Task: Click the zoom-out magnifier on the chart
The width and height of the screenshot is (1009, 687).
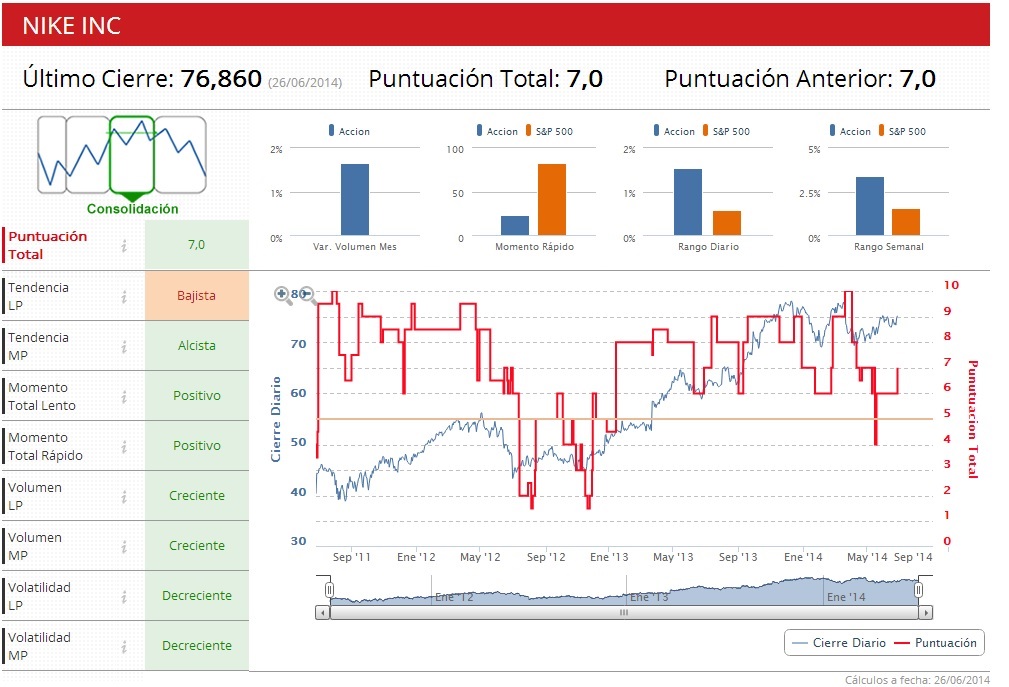Action: pos(308,295)
